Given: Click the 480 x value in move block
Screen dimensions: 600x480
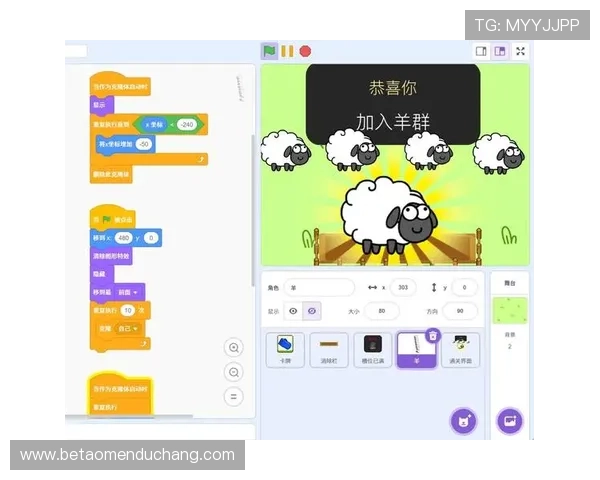Looking at the screenshot, I should tap(123, 238).
